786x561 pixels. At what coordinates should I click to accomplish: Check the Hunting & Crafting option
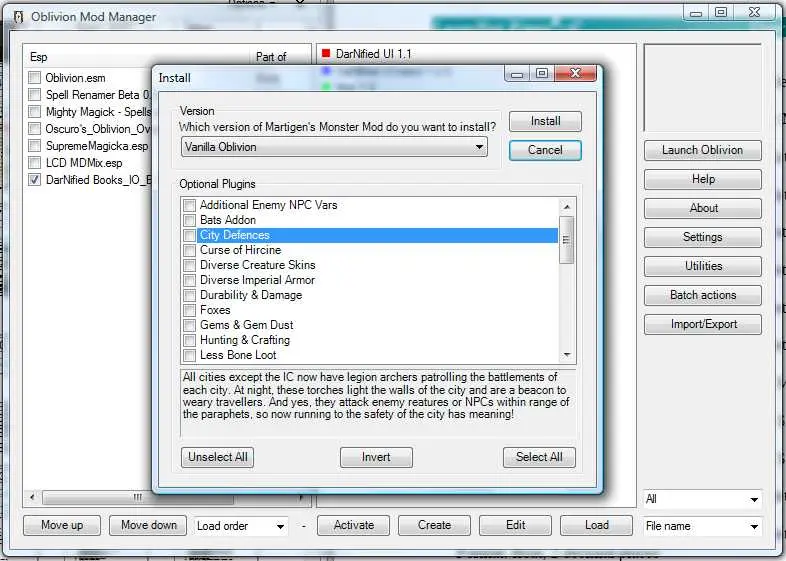coord(189,340)
